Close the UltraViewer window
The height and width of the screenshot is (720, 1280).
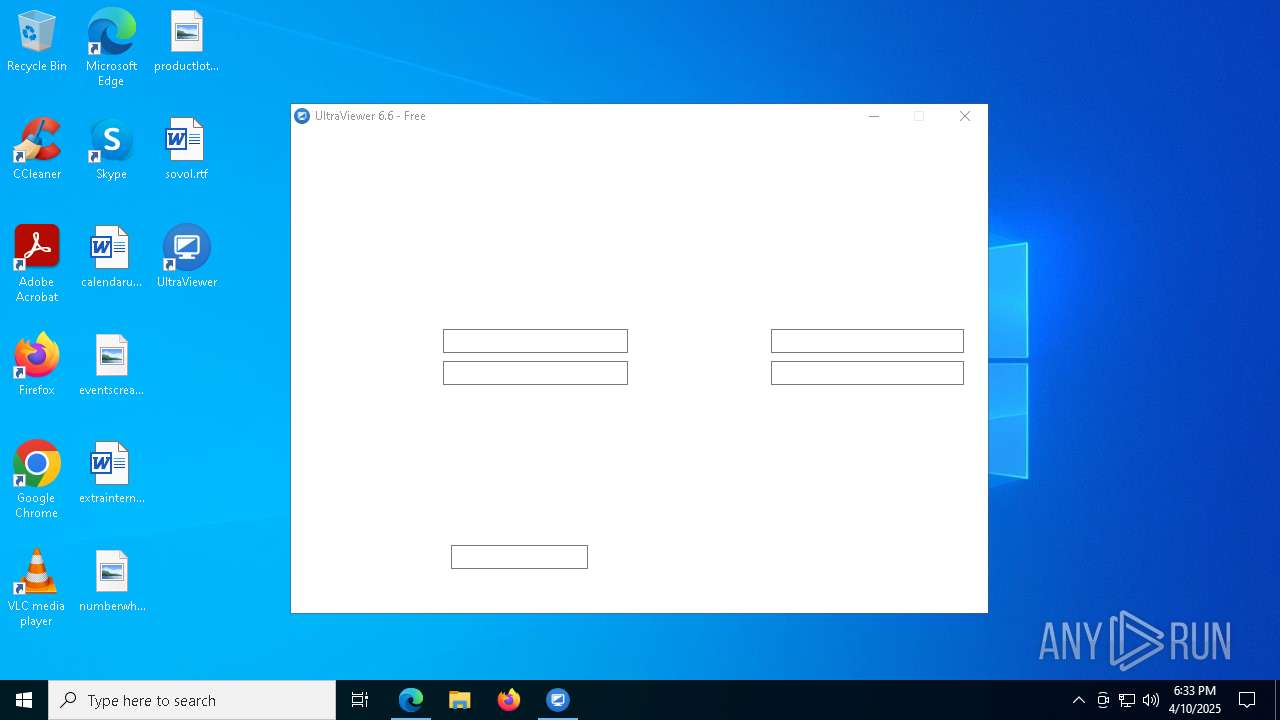965,116
